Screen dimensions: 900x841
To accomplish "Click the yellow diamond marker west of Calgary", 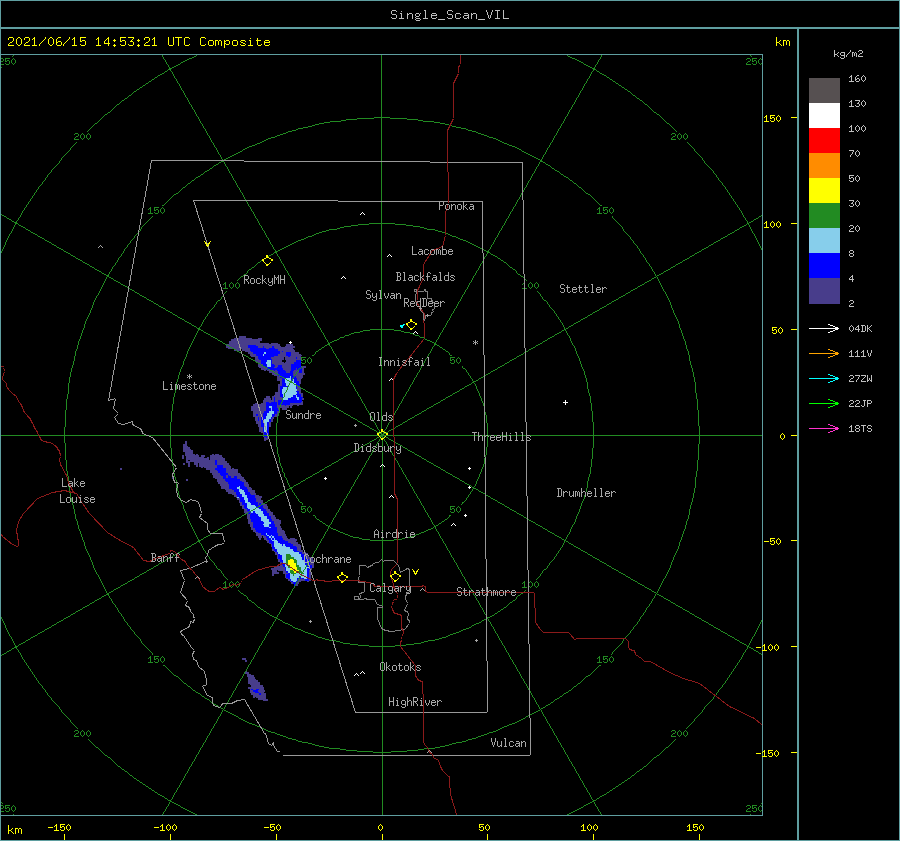I will 342,578.
